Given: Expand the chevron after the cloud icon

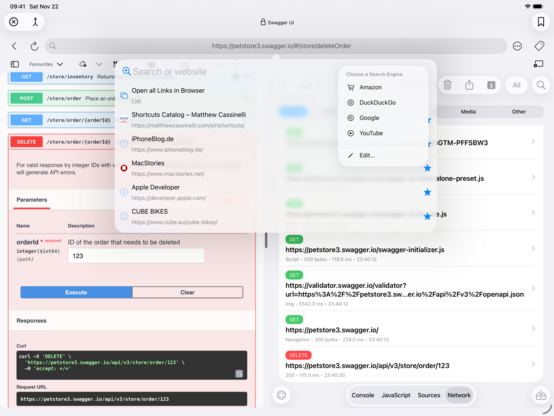Looking at the screenshot, I should (x=99, y=64).
